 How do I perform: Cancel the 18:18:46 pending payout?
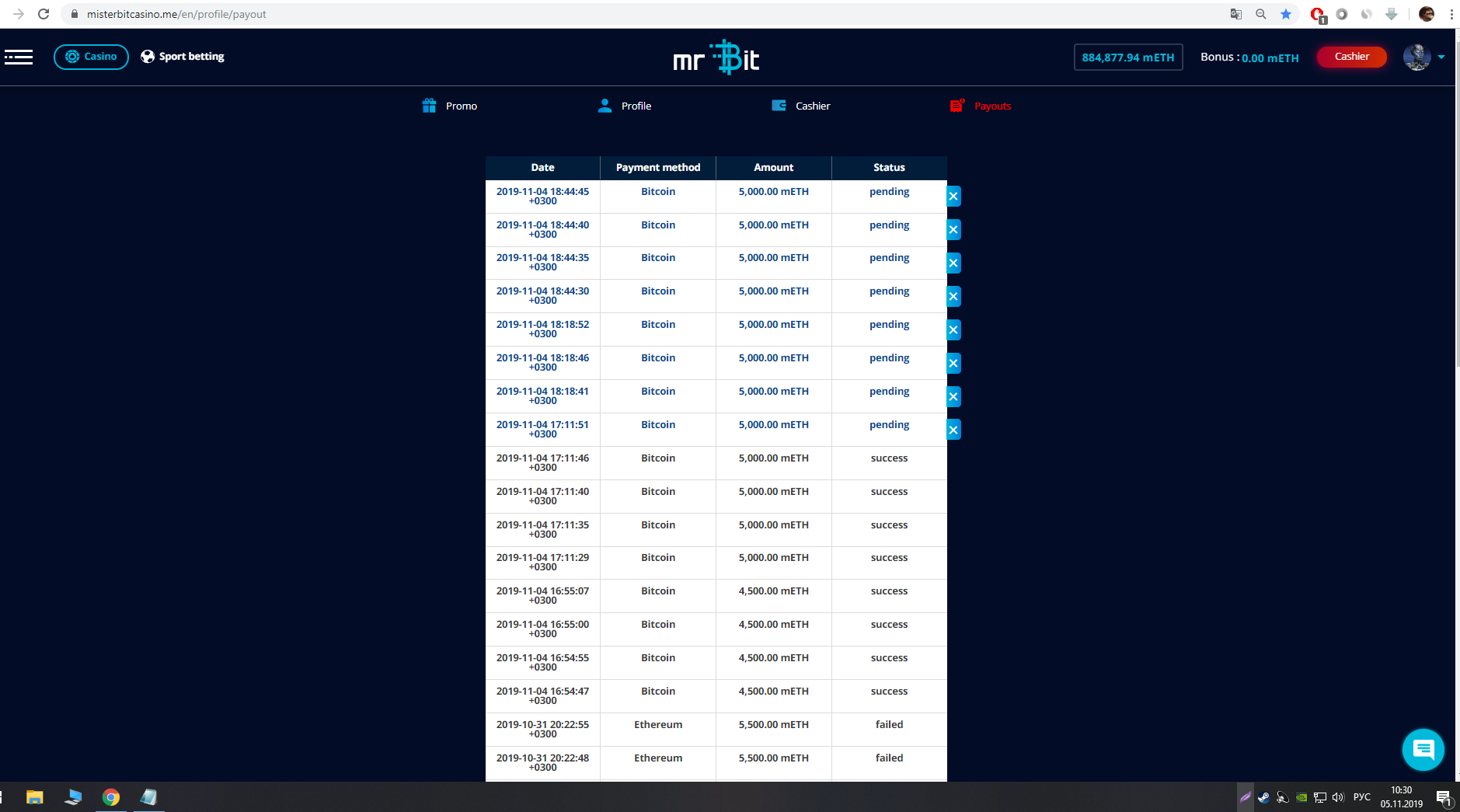tap(953, 364)
